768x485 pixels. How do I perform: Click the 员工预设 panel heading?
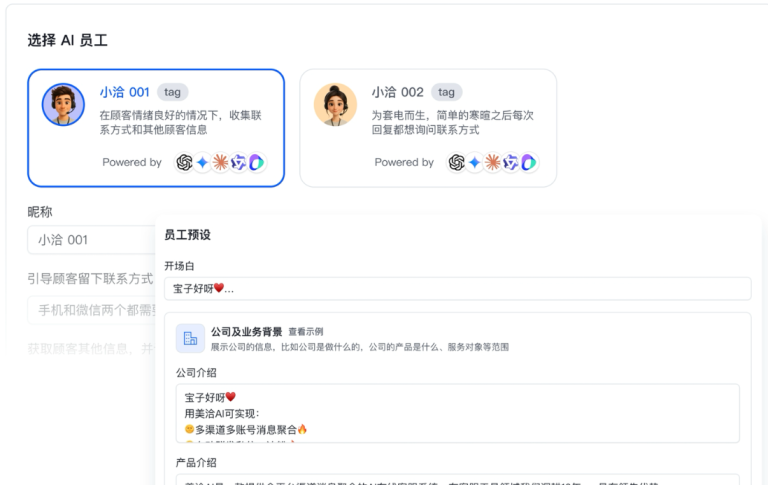pos(188,235)
